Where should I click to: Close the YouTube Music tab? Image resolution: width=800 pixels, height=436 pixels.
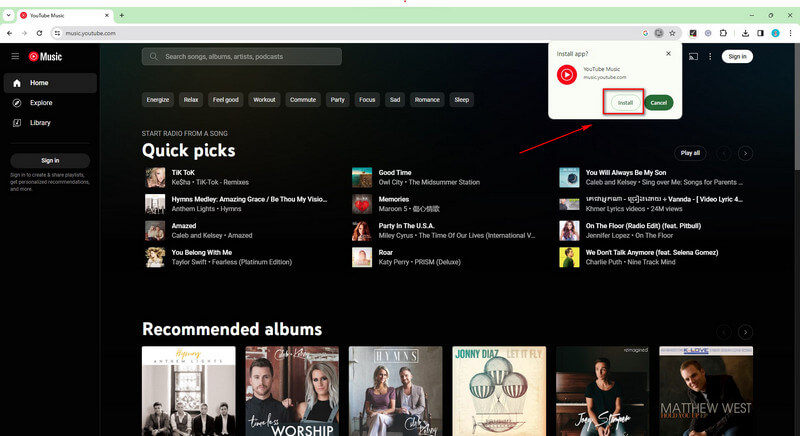point(107,15)
